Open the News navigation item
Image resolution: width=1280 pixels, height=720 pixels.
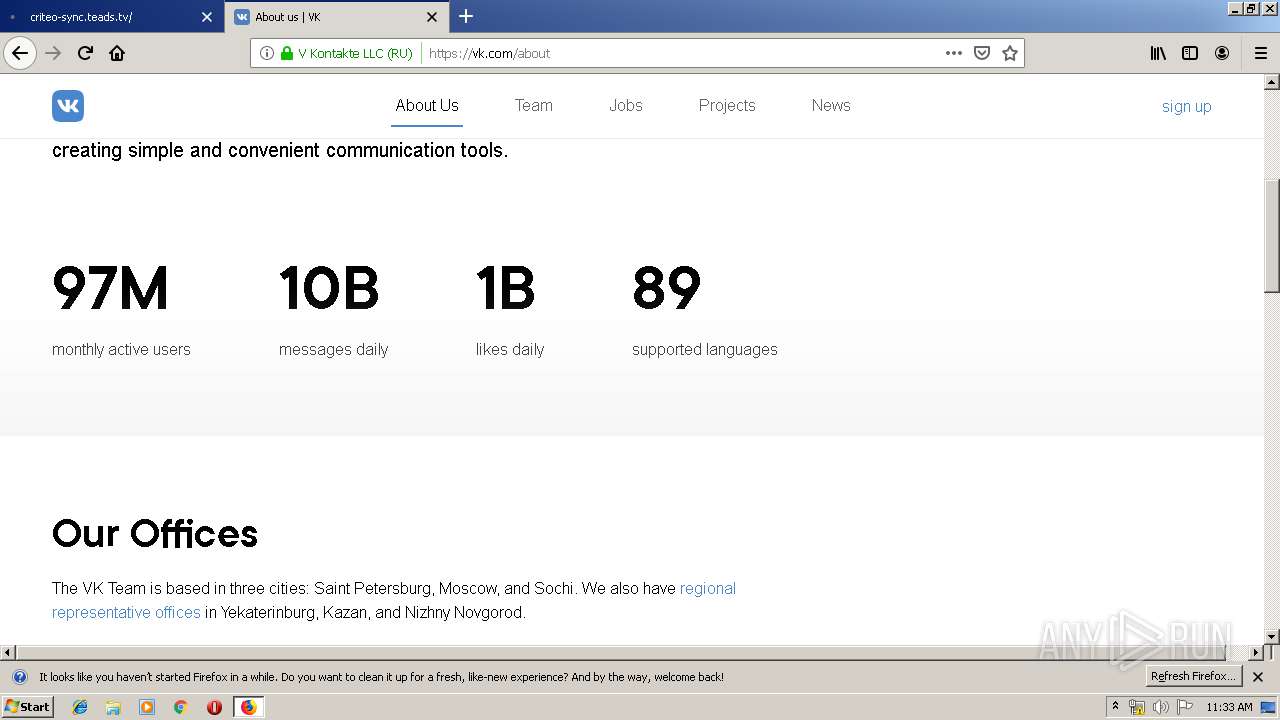point(831,105)
